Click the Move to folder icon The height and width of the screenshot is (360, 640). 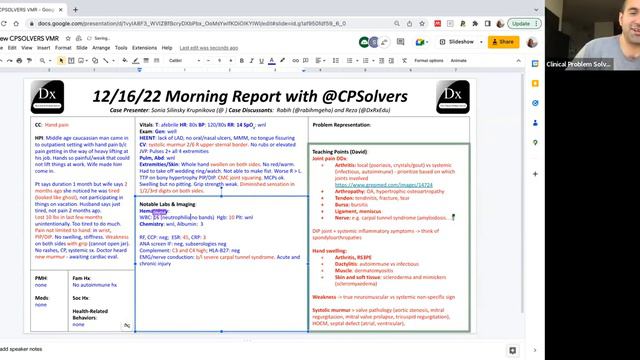79,38
